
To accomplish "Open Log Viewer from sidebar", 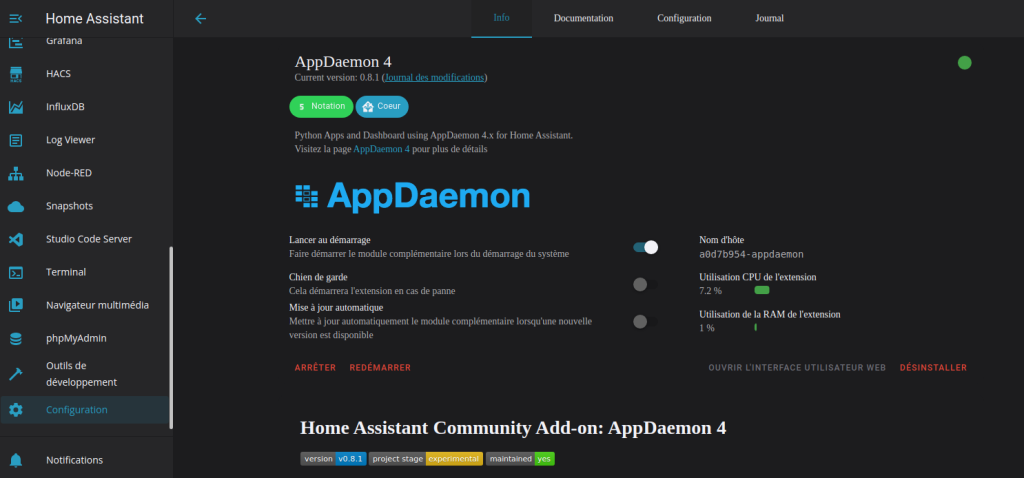I will click(85, 140).
